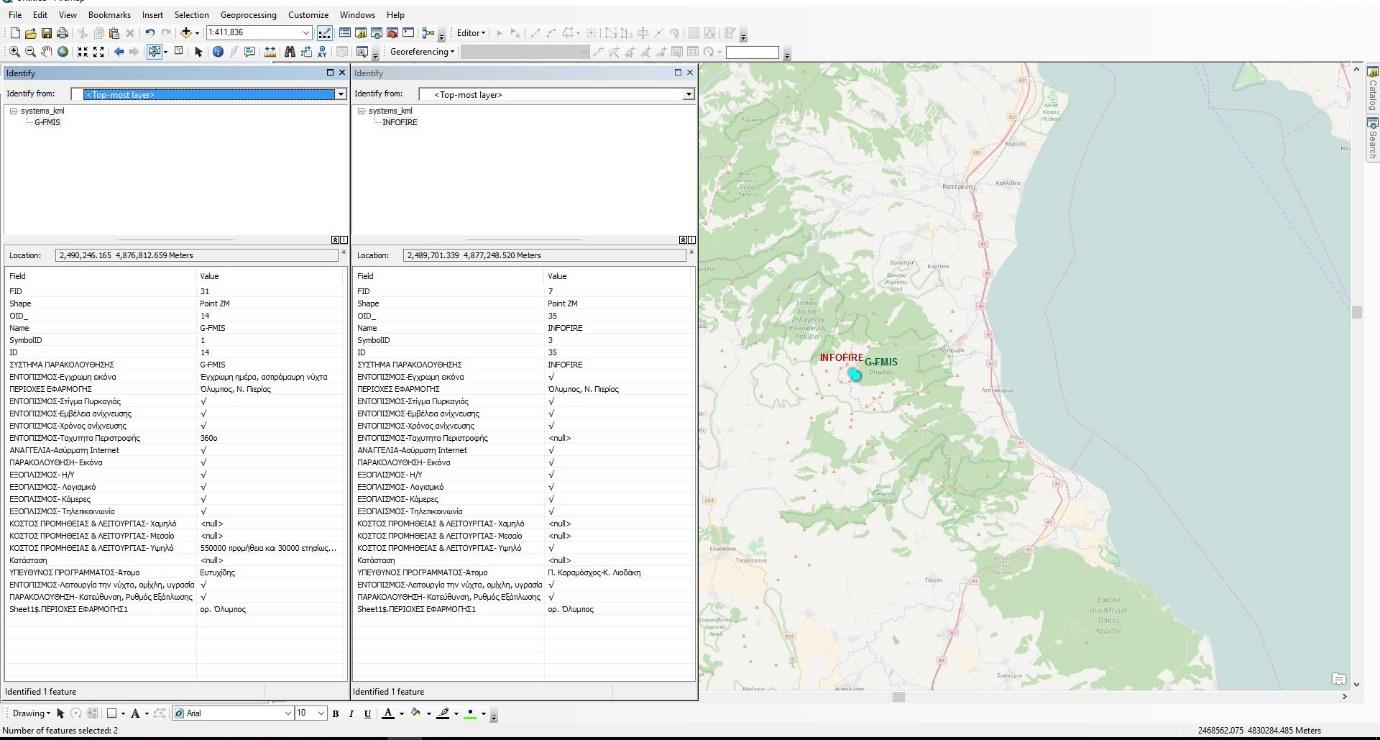
Task: Create a new map document icon
Action: [x=15, y=33]
